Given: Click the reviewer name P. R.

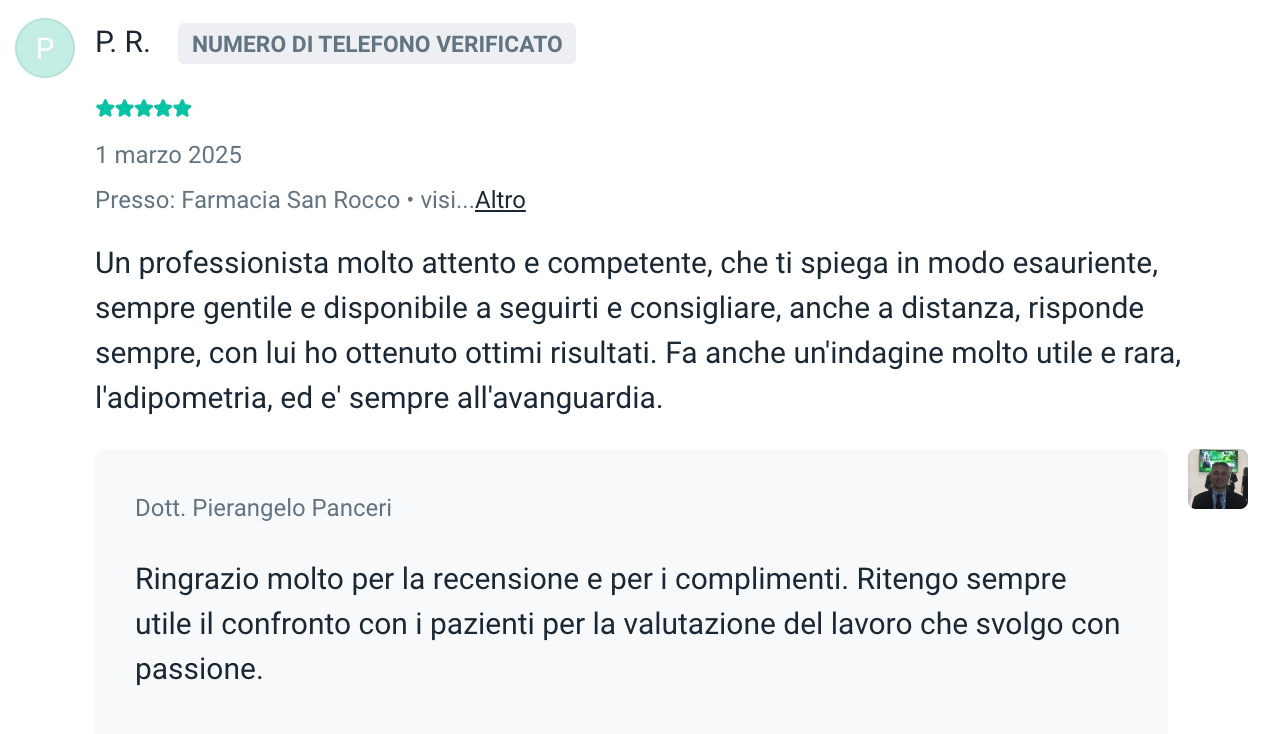Looking at the screenshot, I should pos(122,43).
